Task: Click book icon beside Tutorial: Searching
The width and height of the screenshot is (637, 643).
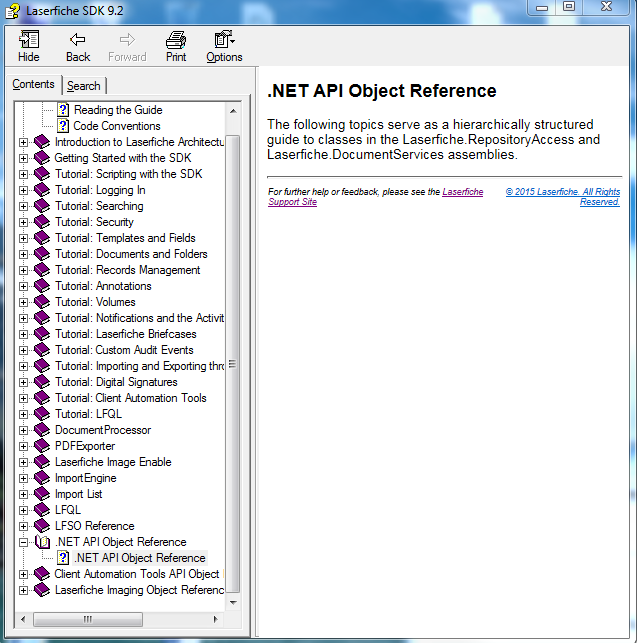Action: click(42, 205)
